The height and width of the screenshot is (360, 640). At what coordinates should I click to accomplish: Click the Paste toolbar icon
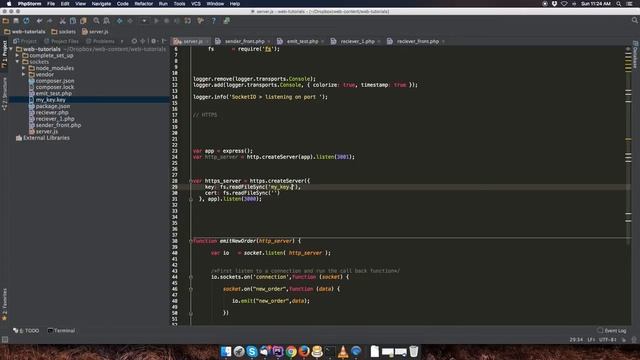click(83, 21)
